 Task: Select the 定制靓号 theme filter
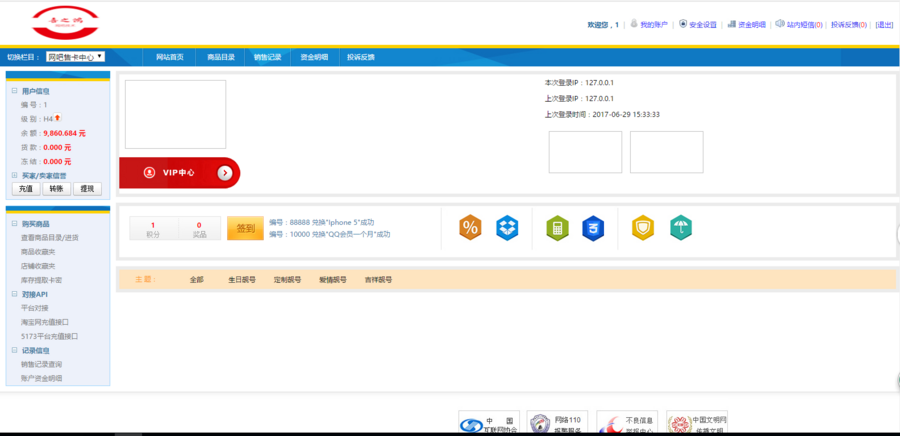pos(287,280)
